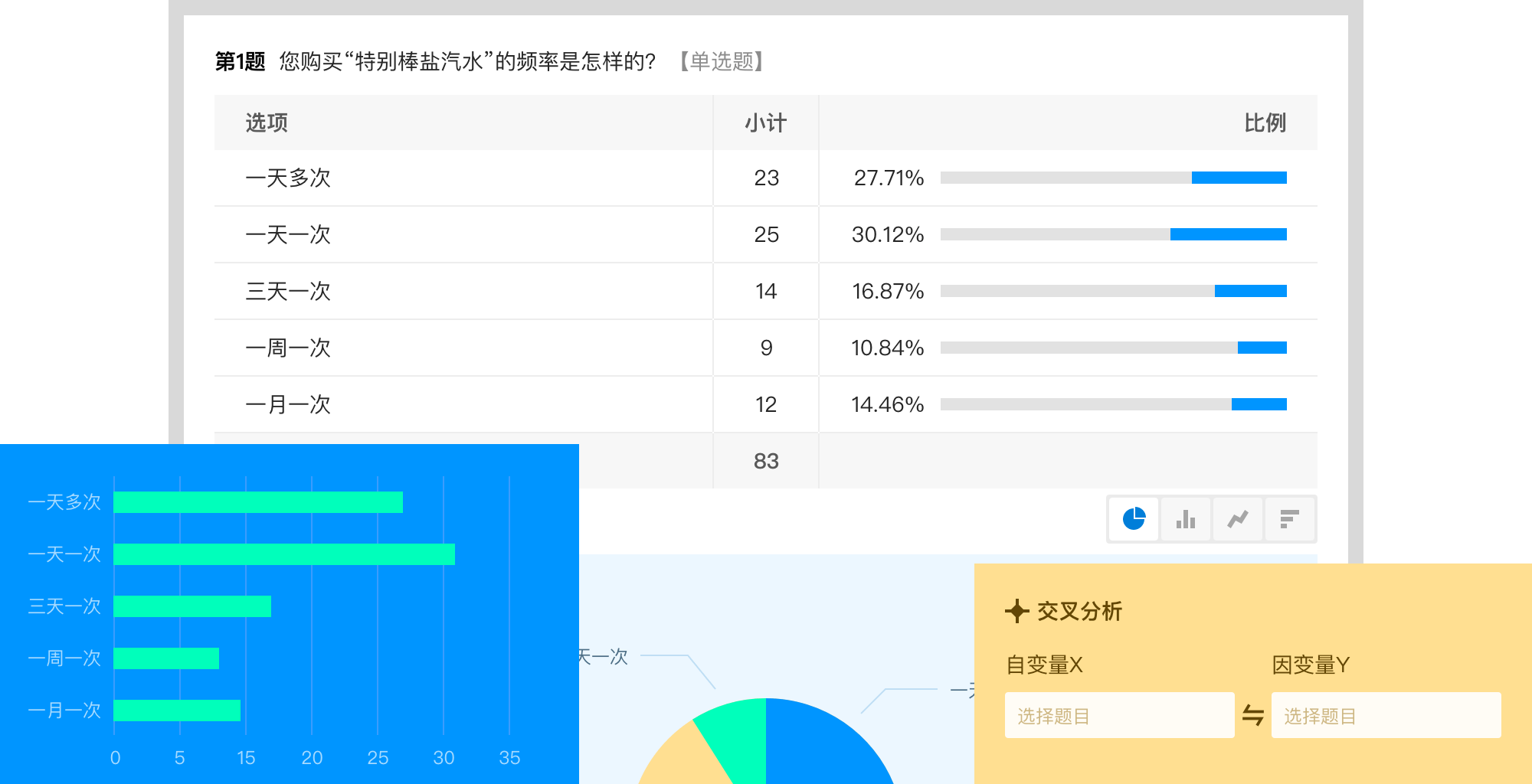
Task: Click the green 一天多次 chart bar
Action: tap(258, 502)
